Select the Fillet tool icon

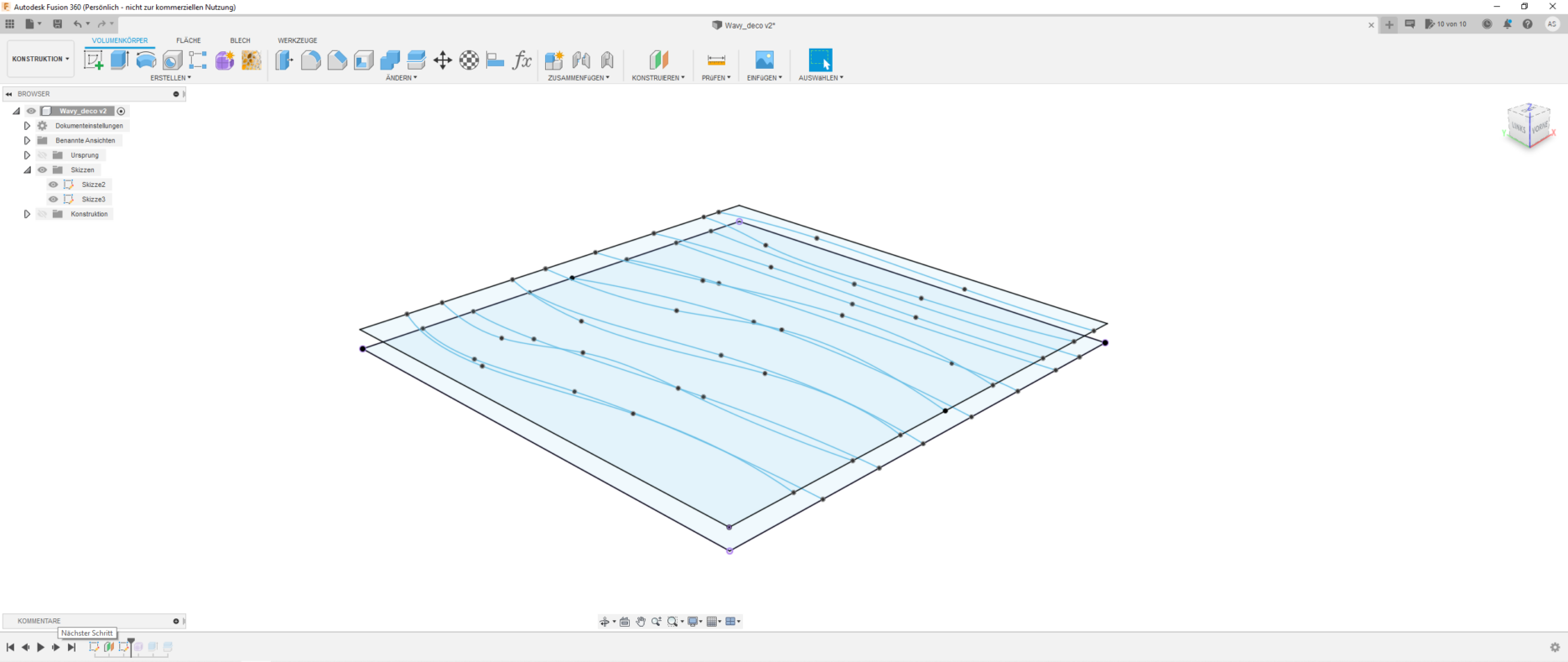point(310,60)
